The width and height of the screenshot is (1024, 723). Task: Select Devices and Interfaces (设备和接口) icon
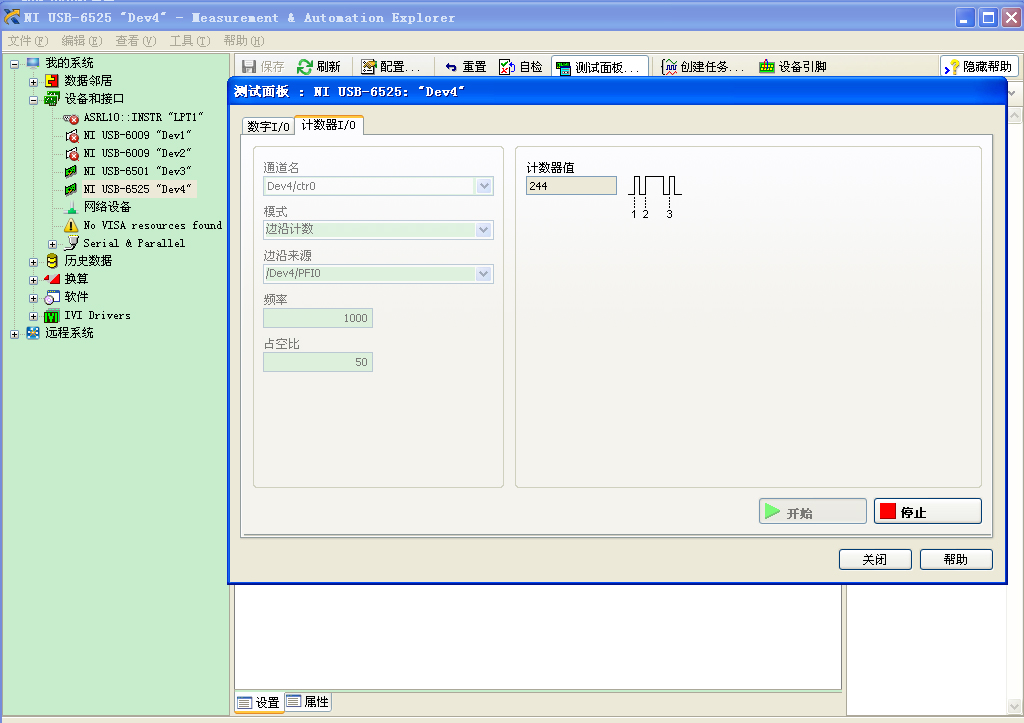click(52, 99)
